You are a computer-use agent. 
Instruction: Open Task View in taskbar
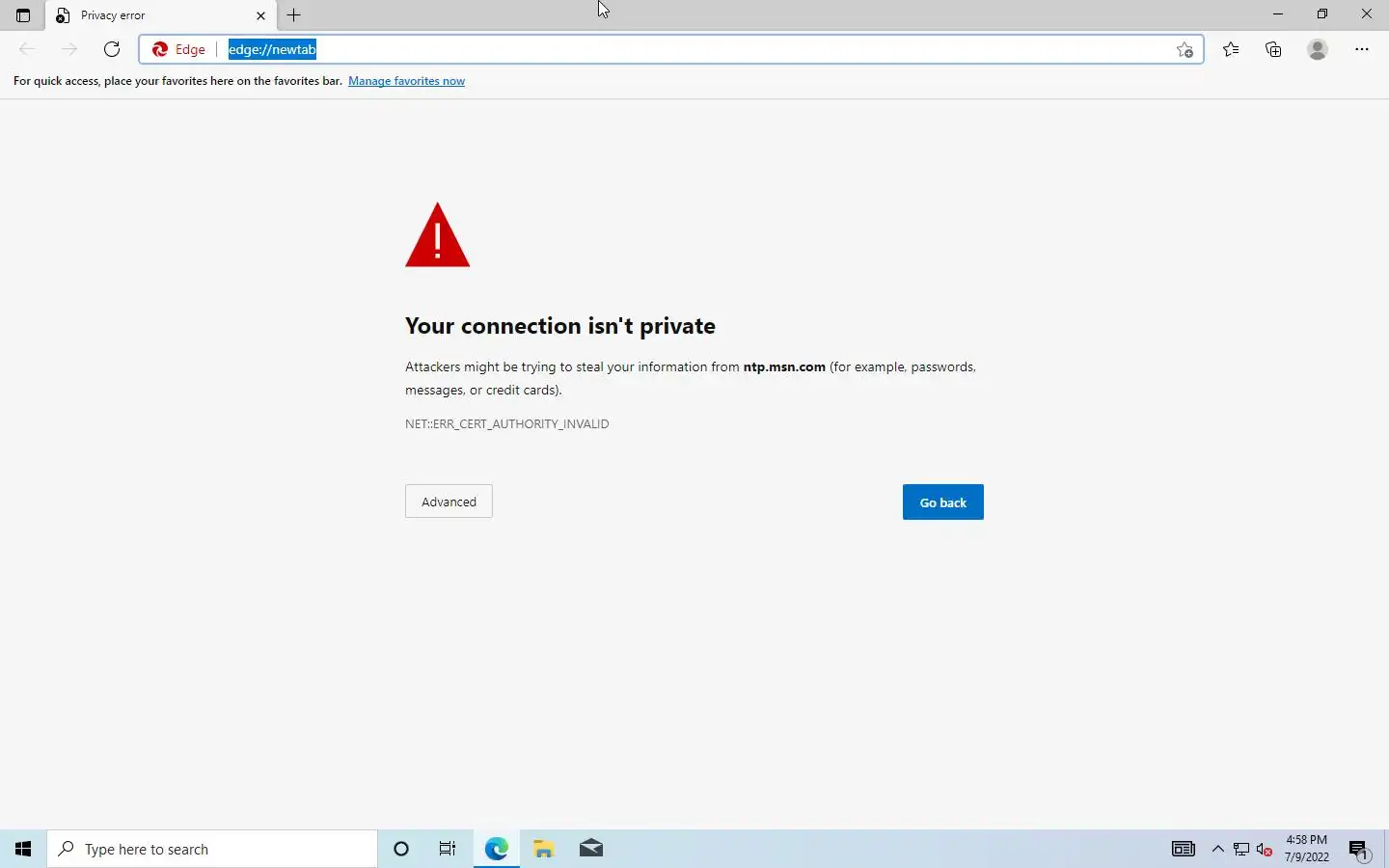448,849
